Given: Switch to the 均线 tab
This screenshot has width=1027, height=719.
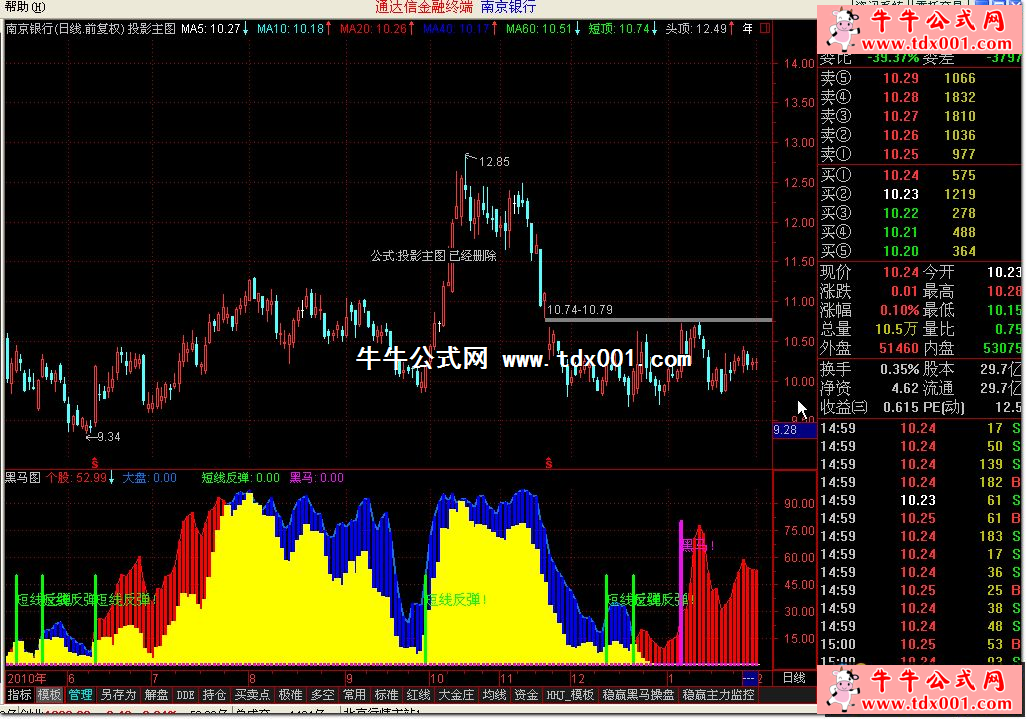Looking at the screenshot, I should tap(494, 695).
